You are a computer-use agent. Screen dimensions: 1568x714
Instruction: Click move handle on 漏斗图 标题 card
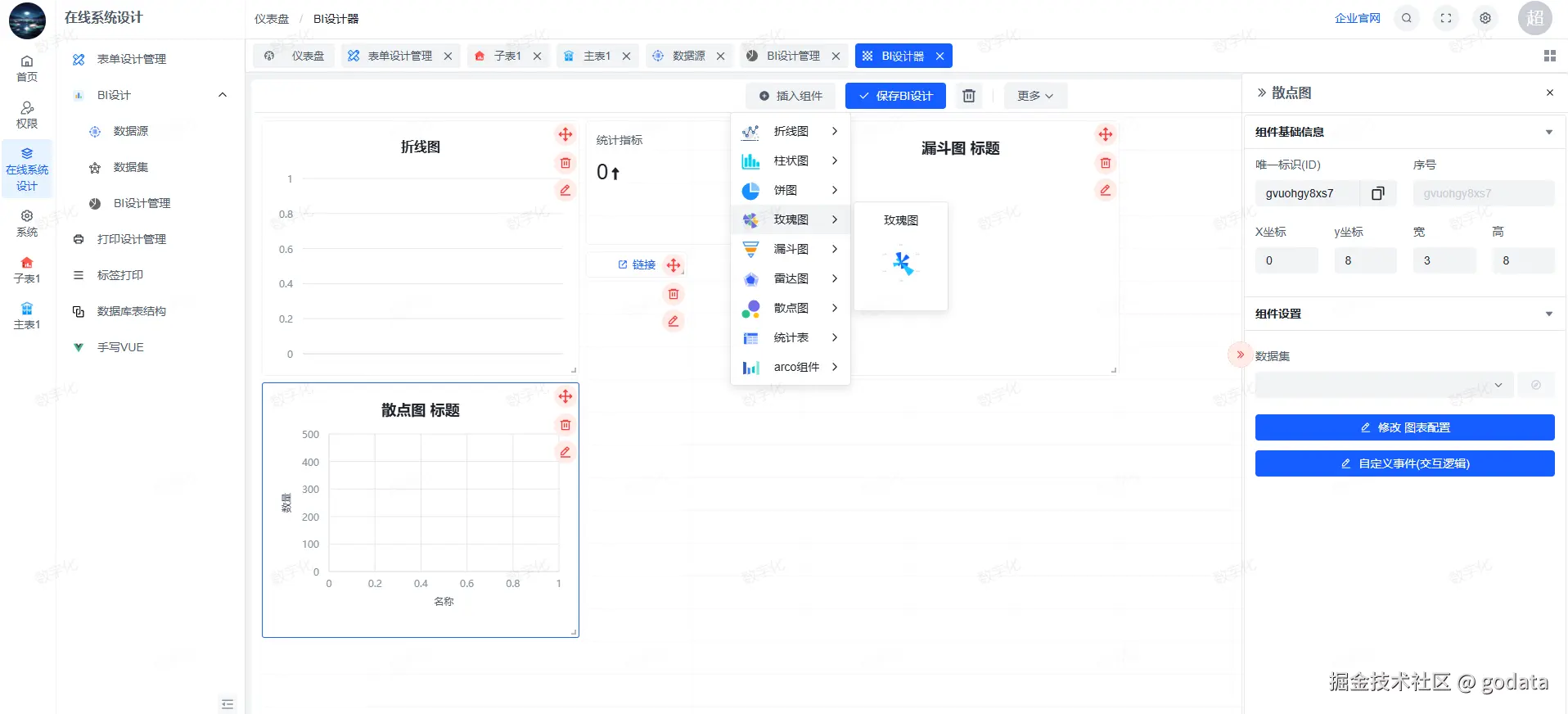click(1106, 134)
